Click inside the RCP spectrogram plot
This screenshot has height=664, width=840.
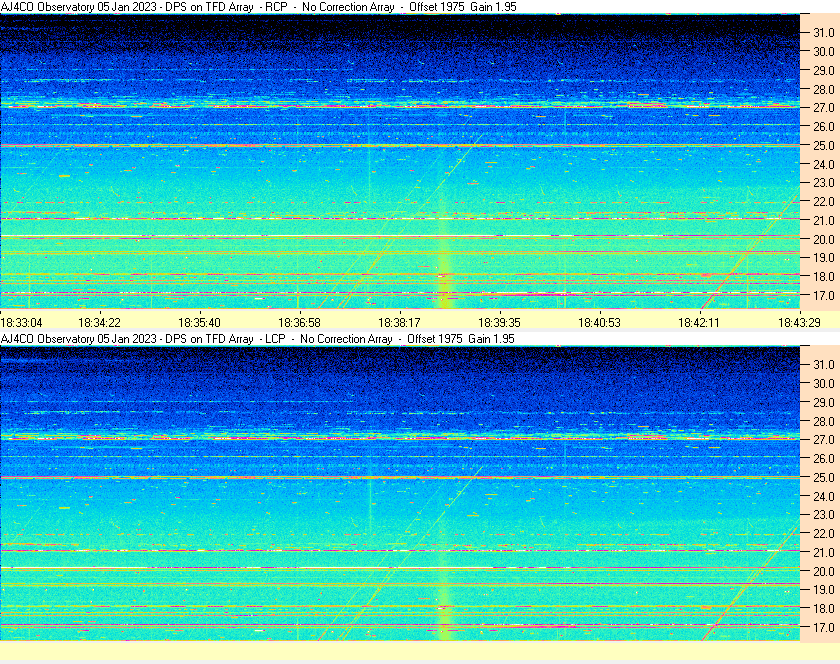(400, 161)
